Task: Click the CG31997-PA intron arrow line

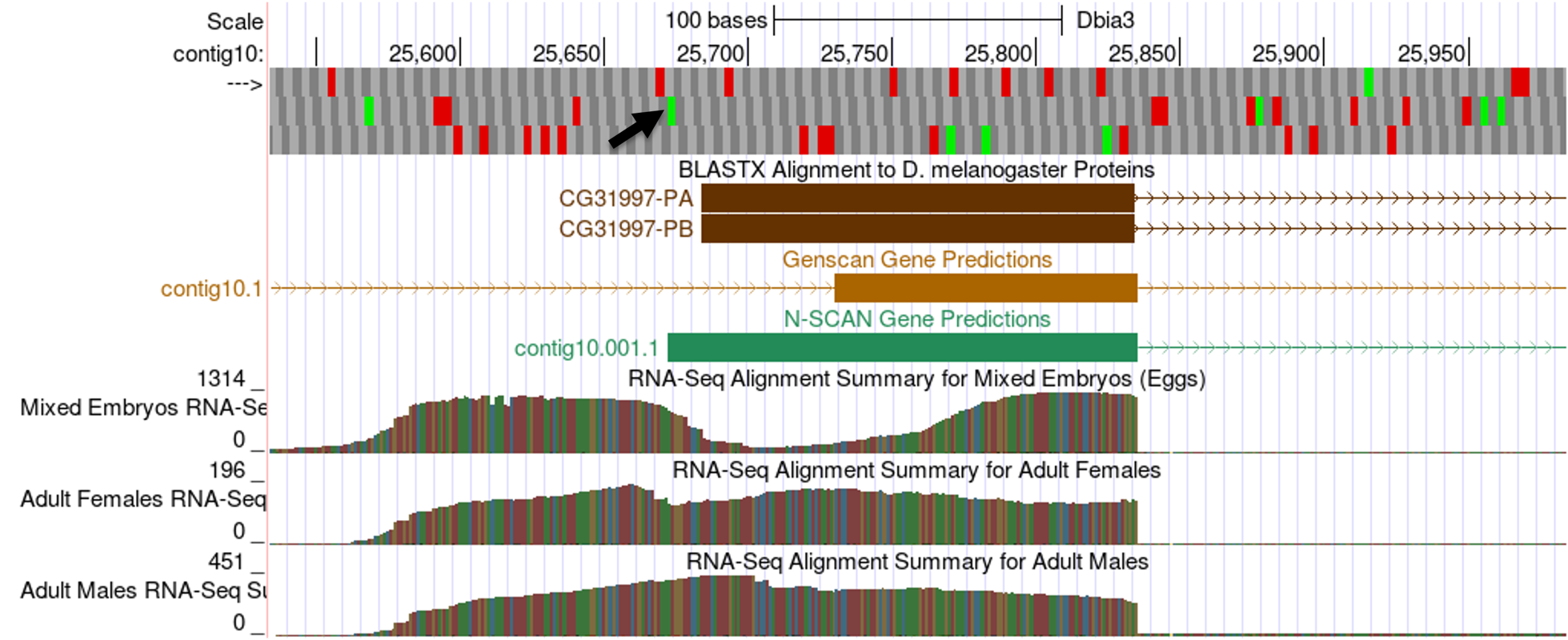Action: (x=1350, y=198)
